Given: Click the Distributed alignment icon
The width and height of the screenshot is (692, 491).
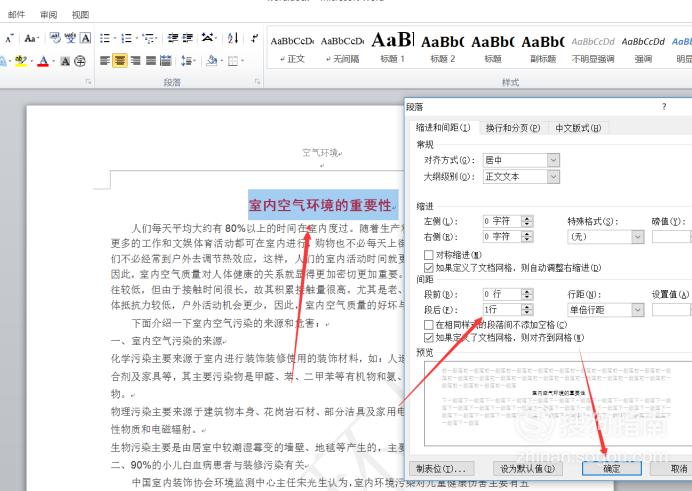Looking at the screenshot, I should pyautogui.click(x=165, y=60).
